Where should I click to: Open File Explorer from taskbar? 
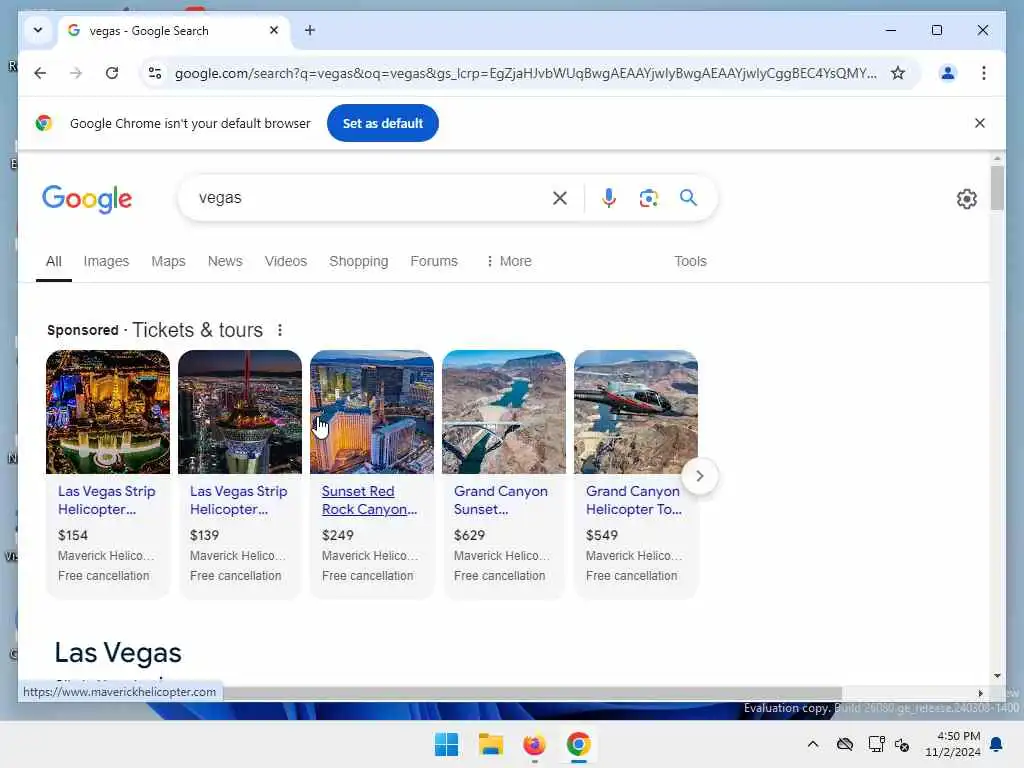(490, 744)
